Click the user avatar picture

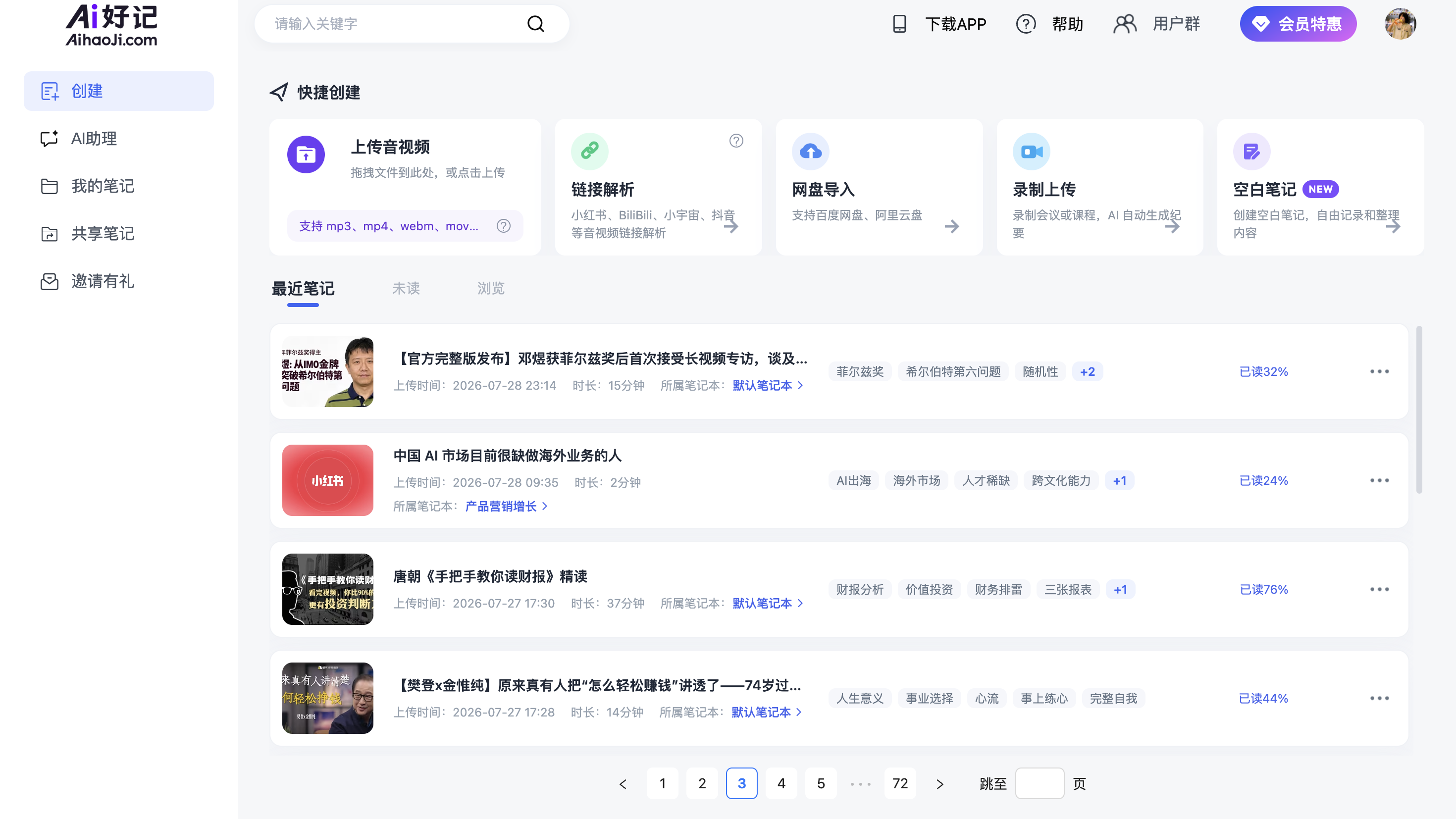tap(1400, 24)
